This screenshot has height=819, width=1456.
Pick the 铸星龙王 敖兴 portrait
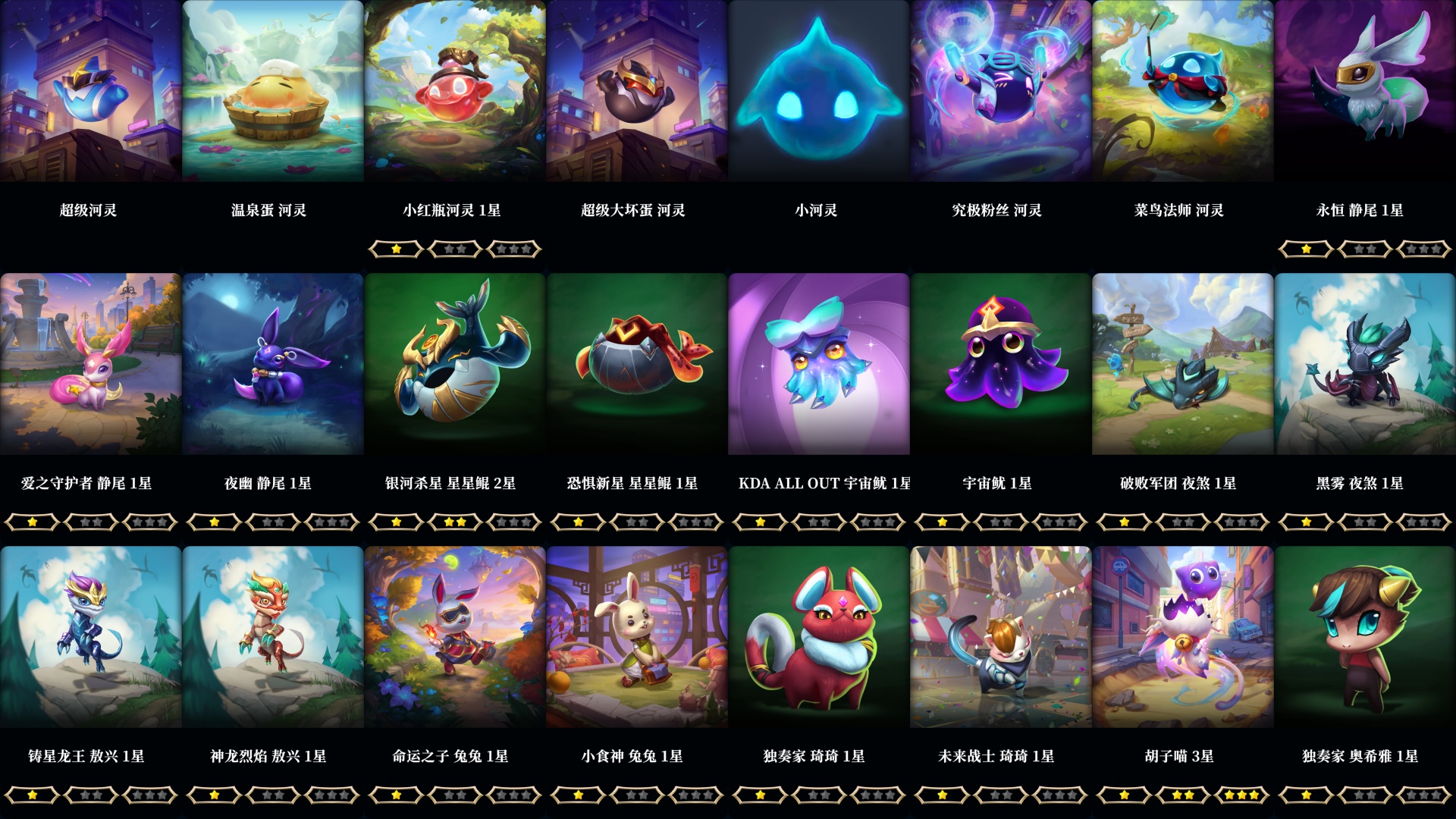click(x=91, y=637)
